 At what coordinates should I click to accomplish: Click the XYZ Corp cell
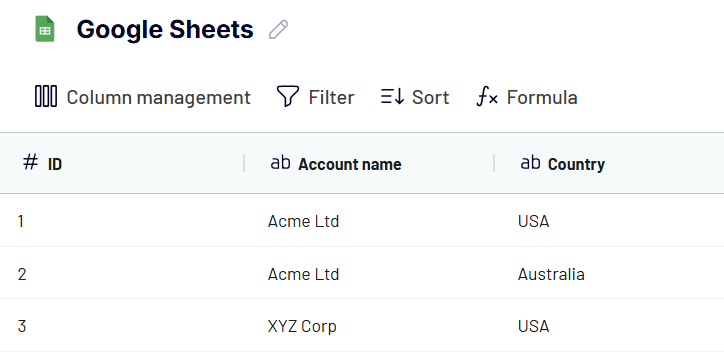pyautogui.click(x=302, y=327)
